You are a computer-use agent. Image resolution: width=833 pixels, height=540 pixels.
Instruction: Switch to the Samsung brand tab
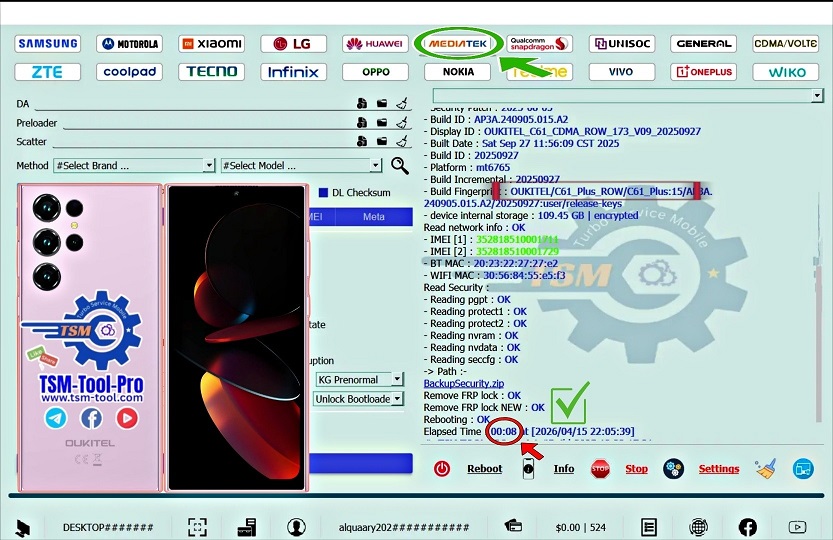pyautogui.click(x=48, y=44)
